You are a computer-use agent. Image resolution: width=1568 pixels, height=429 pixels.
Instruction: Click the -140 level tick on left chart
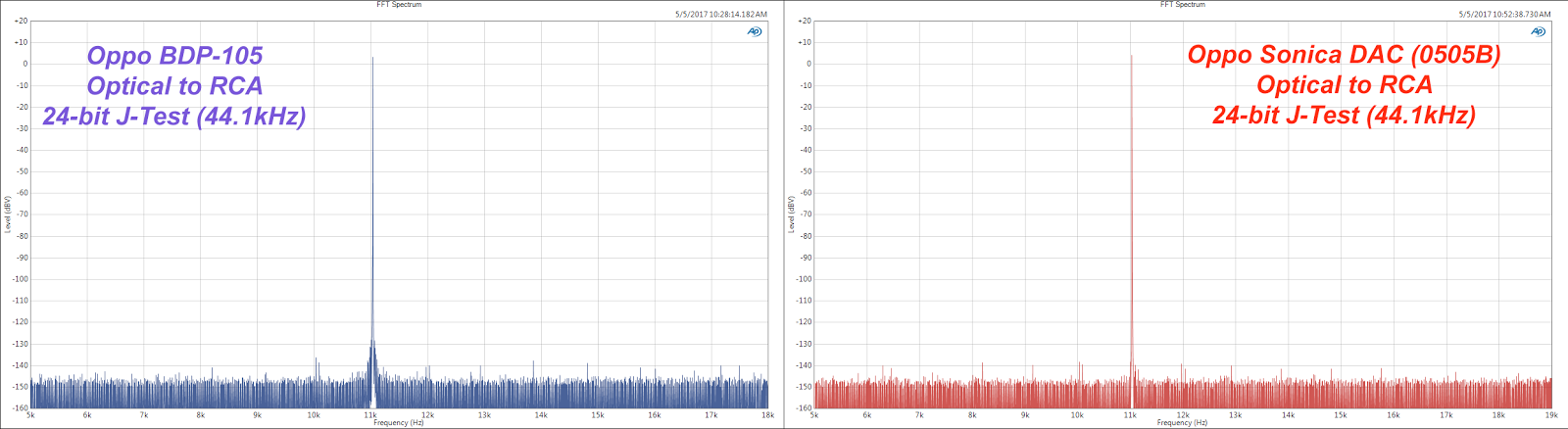point(20,365)
